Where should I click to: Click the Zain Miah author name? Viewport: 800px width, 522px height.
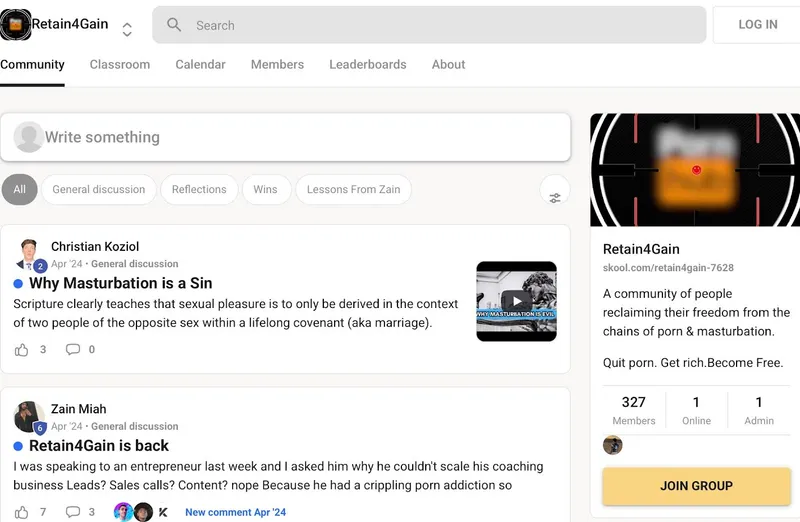pyautogui.click(x=79, y=409)
